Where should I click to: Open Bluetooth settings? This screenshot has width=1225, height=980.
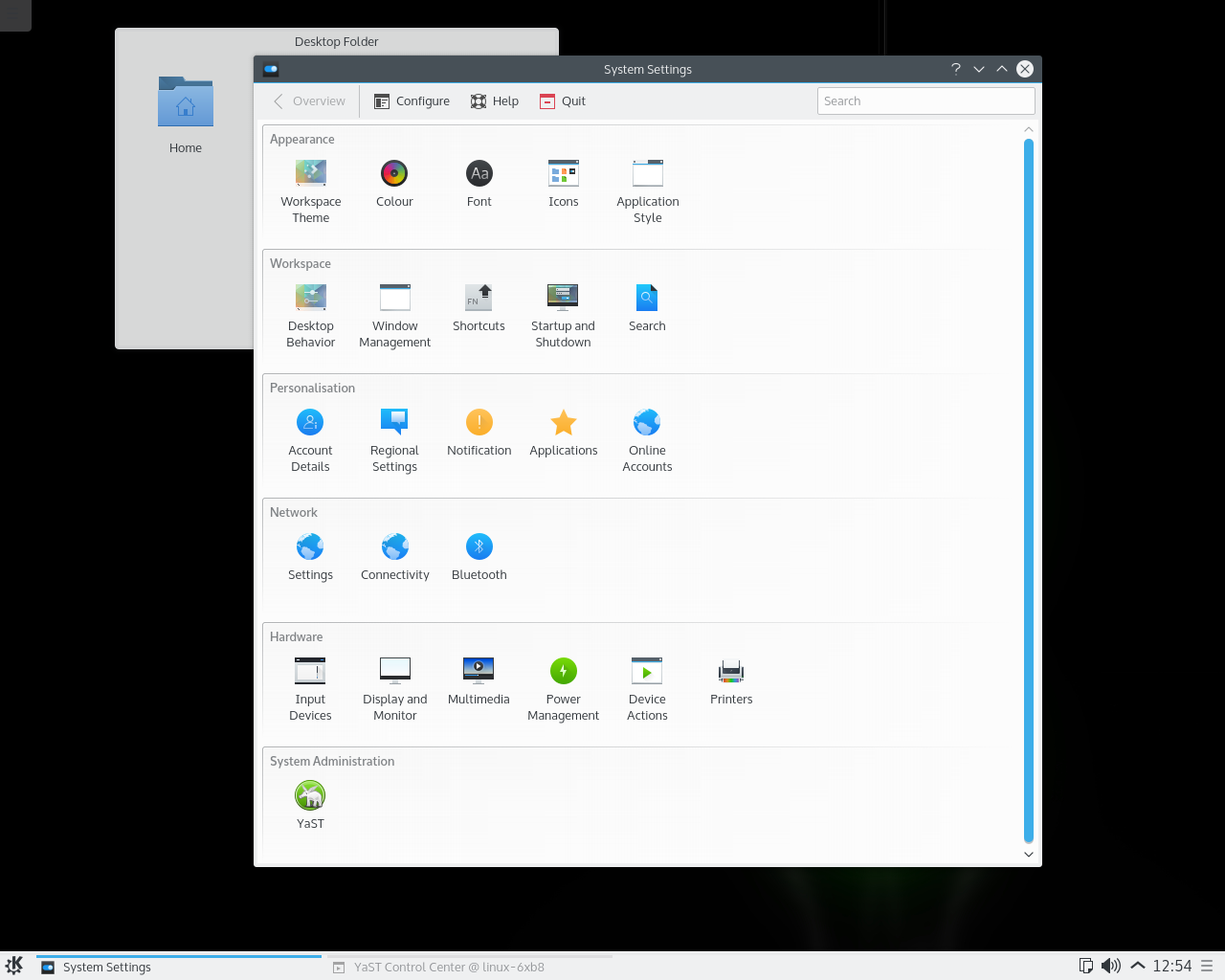pos(479,557)
